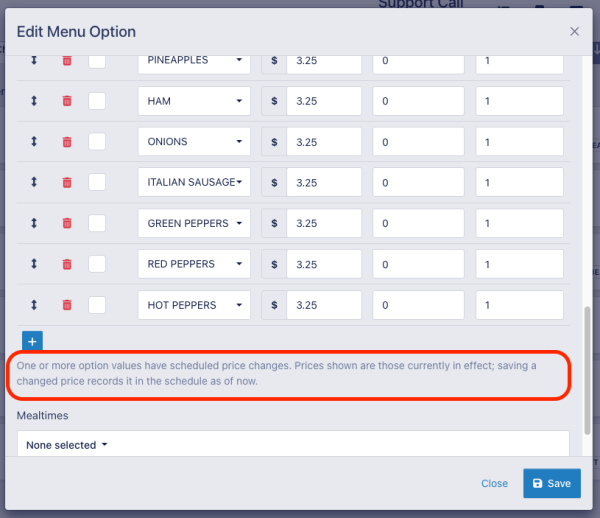Click the PINEAPPLES price input field

324,64
